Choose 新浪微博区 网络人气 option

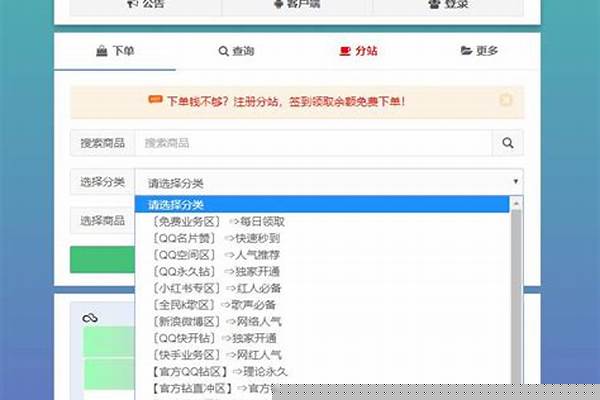click(322, 322)
